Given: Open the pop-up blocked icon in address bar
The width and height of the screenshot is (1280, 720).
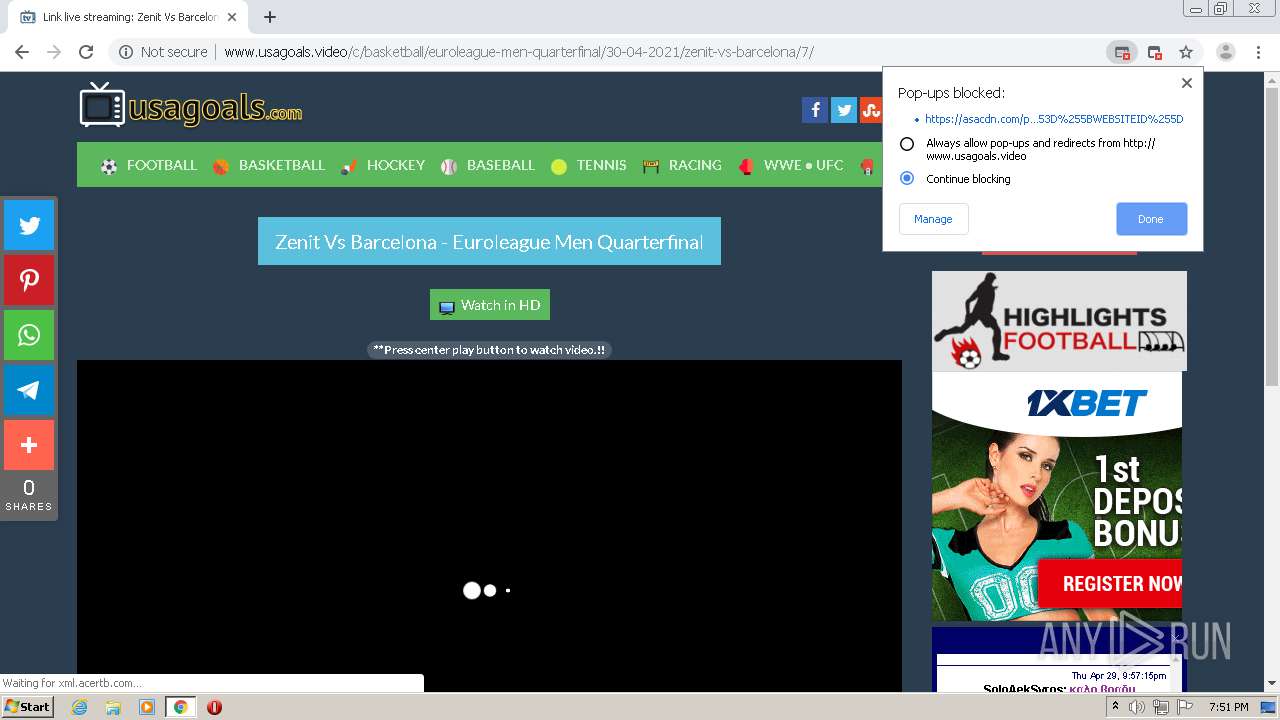Looking at the screenshot, I should pyautogui.click(x=1122, y=52).
